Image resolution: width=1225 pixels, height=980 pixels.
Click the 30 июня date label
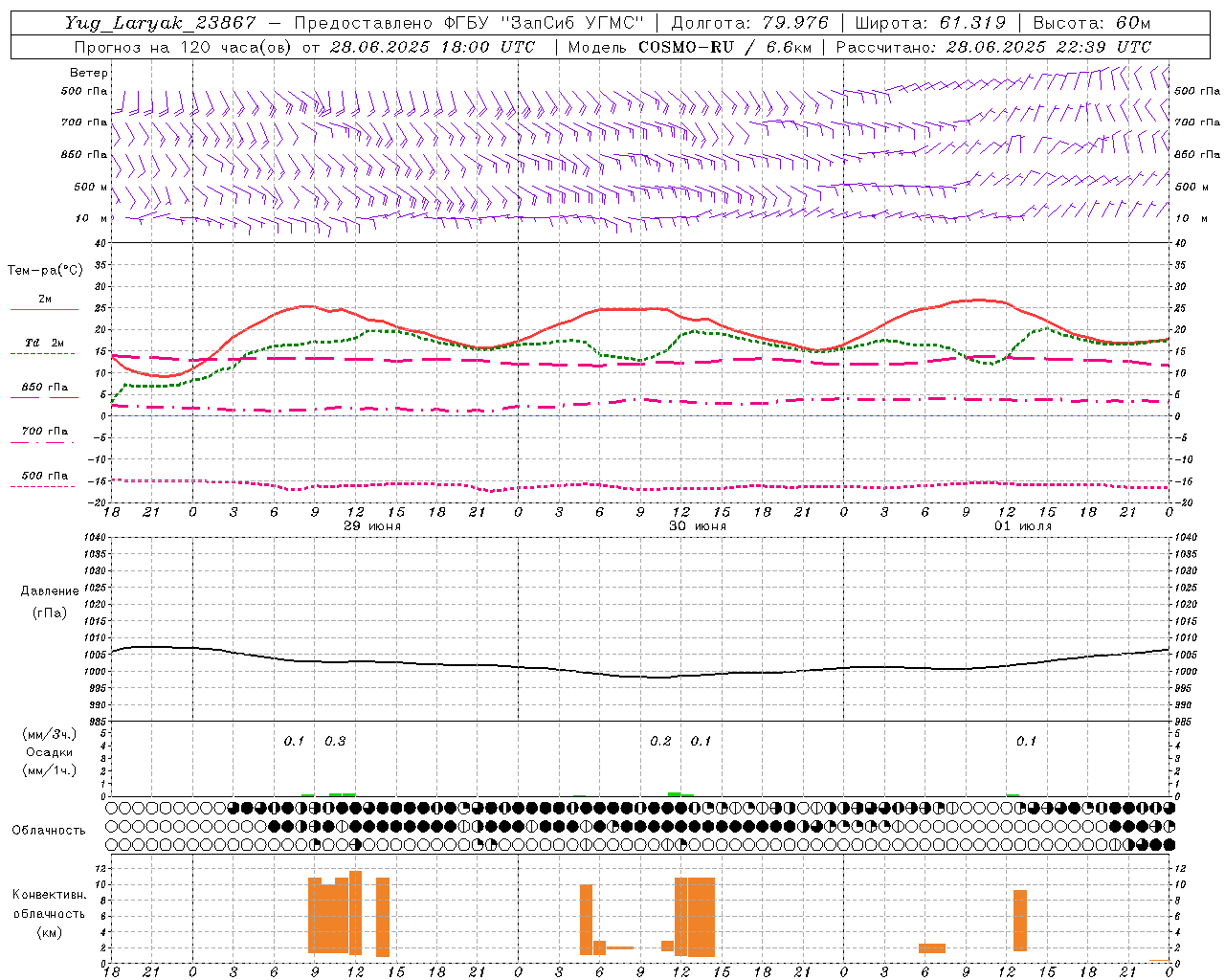[x=698, y=526]
